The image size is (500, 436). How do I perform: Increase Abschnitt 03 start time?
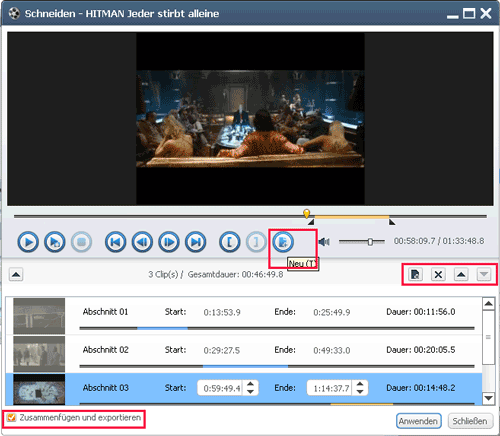point(250,384)
